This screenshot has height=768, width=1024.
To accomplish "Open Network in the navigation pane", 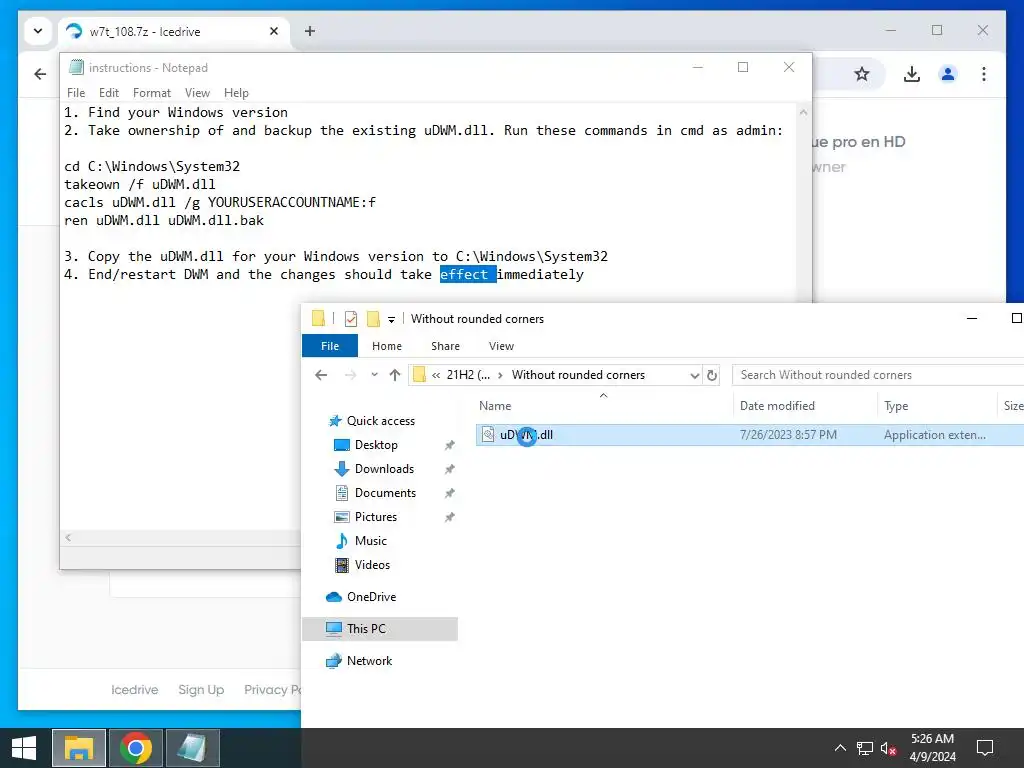I will (369, 661).
